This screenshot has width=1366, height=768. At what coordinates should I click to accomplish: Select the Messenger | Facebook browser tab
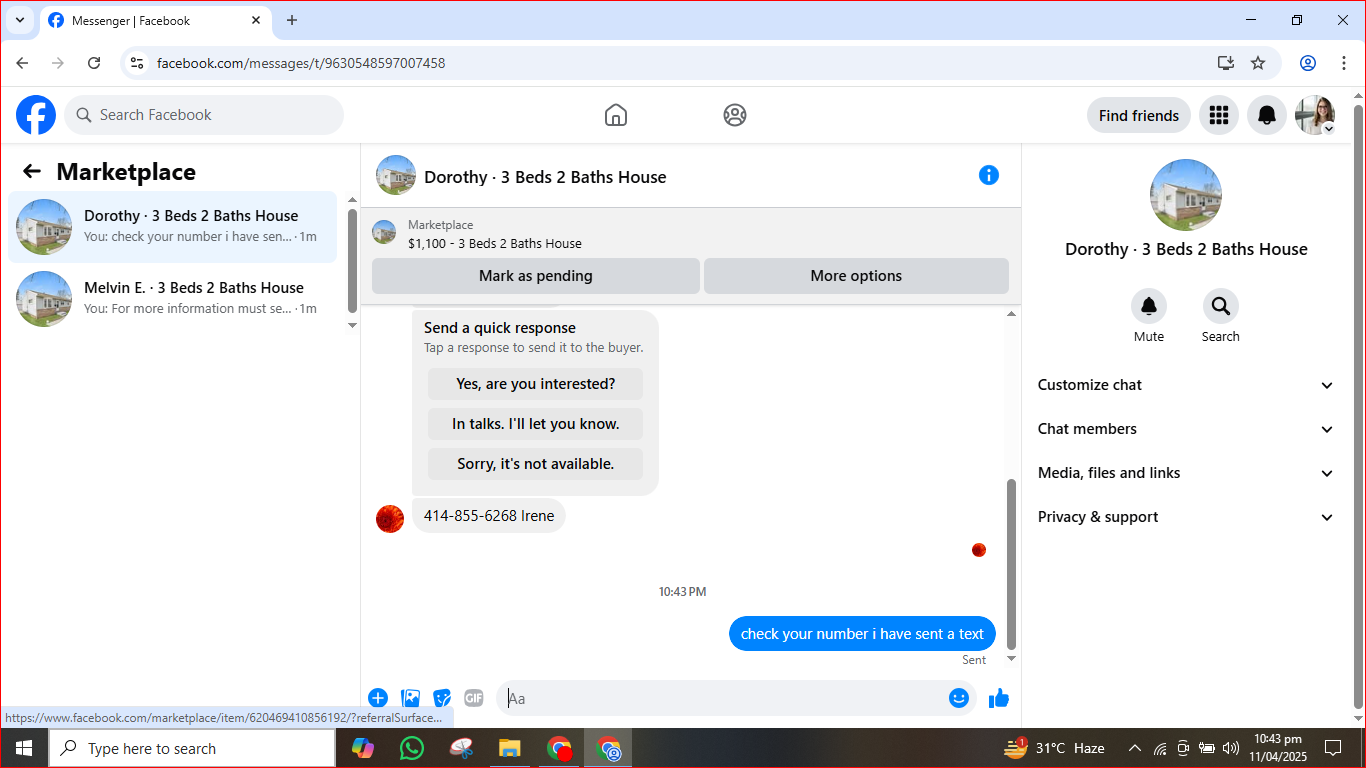[155, 21]
